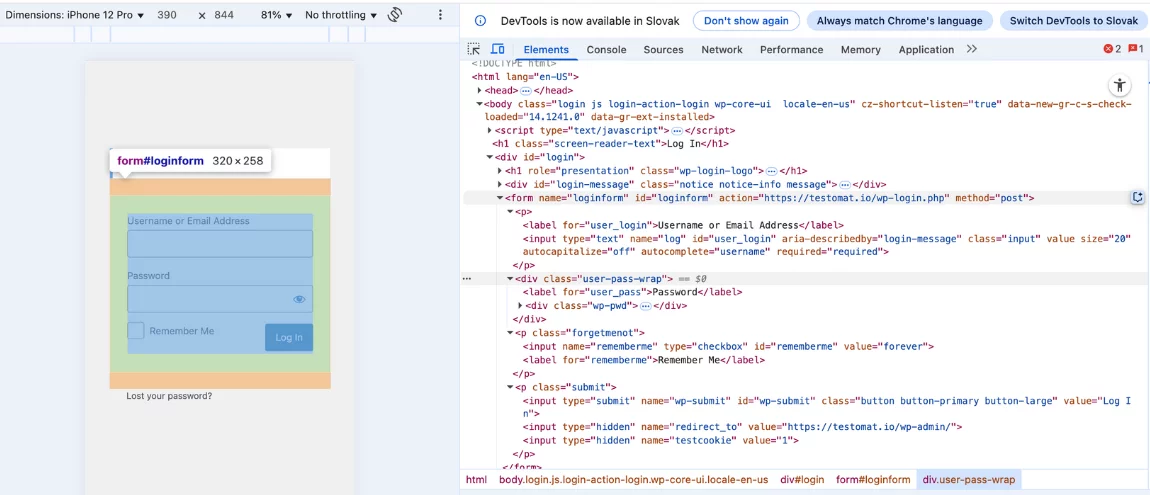
Task: Open the No throttling dropdown
Action: tap(341, 15)
